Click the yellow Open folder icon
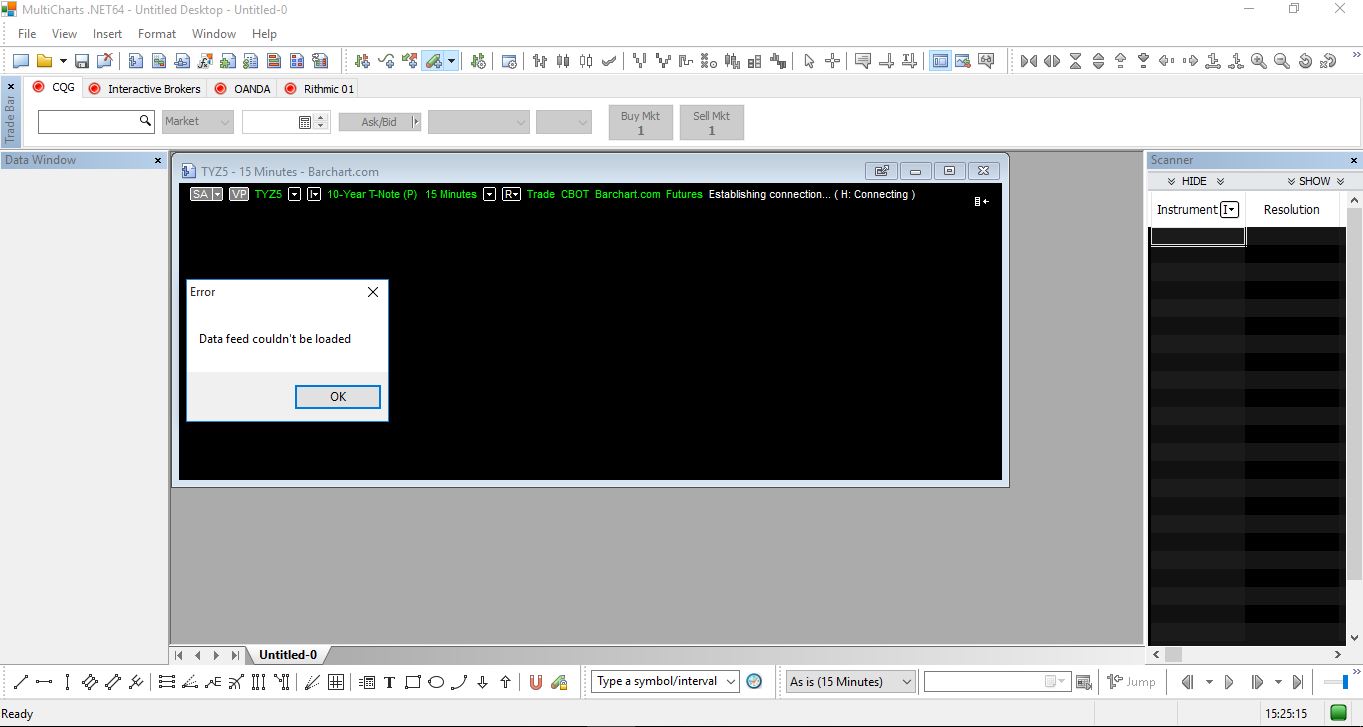This screenshot has width=1363, height=727. point(44,61)
